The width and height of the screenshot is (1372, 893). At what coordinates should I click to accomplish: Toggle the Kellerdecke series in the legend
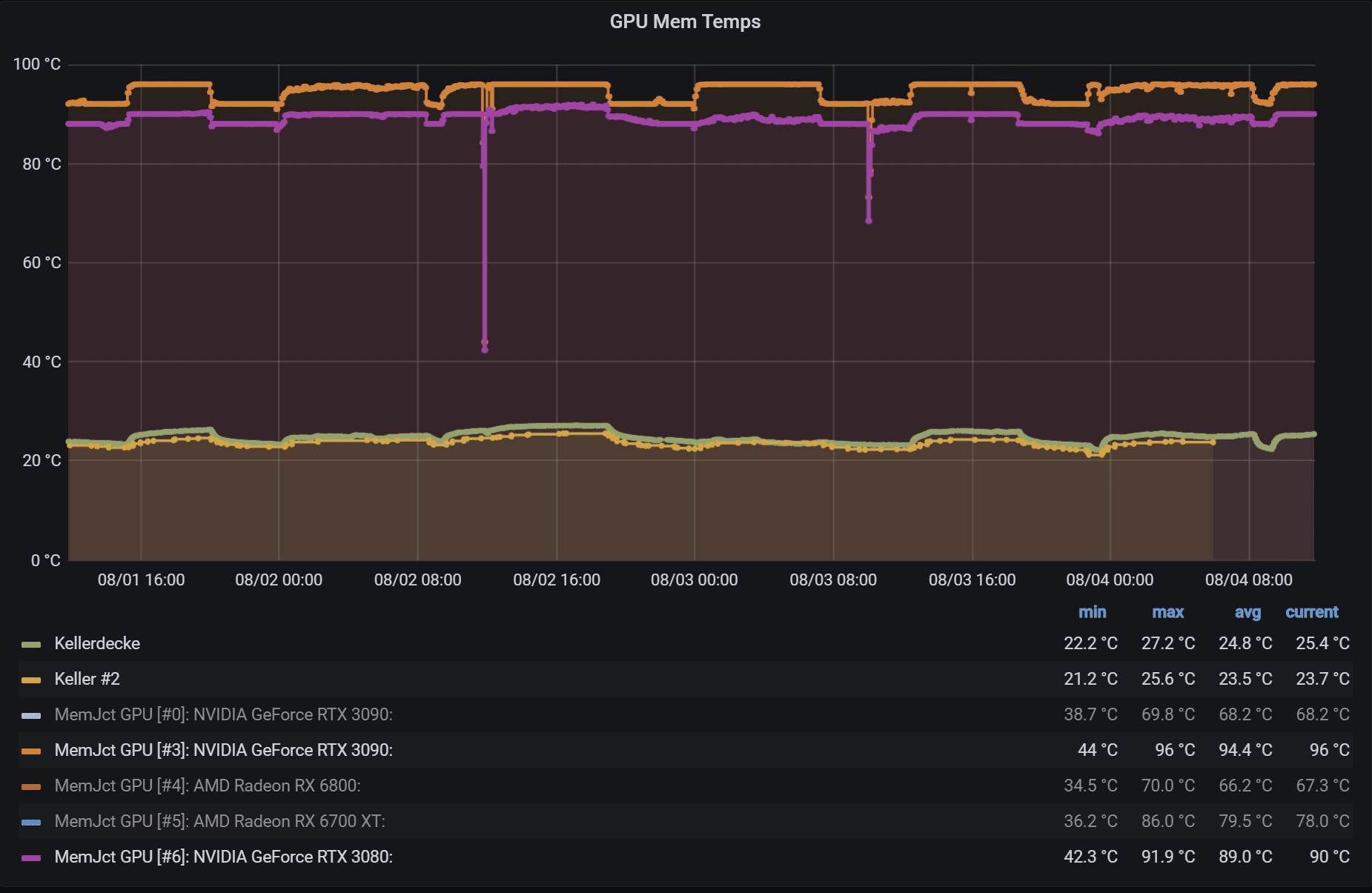click(x=97, y=643)
